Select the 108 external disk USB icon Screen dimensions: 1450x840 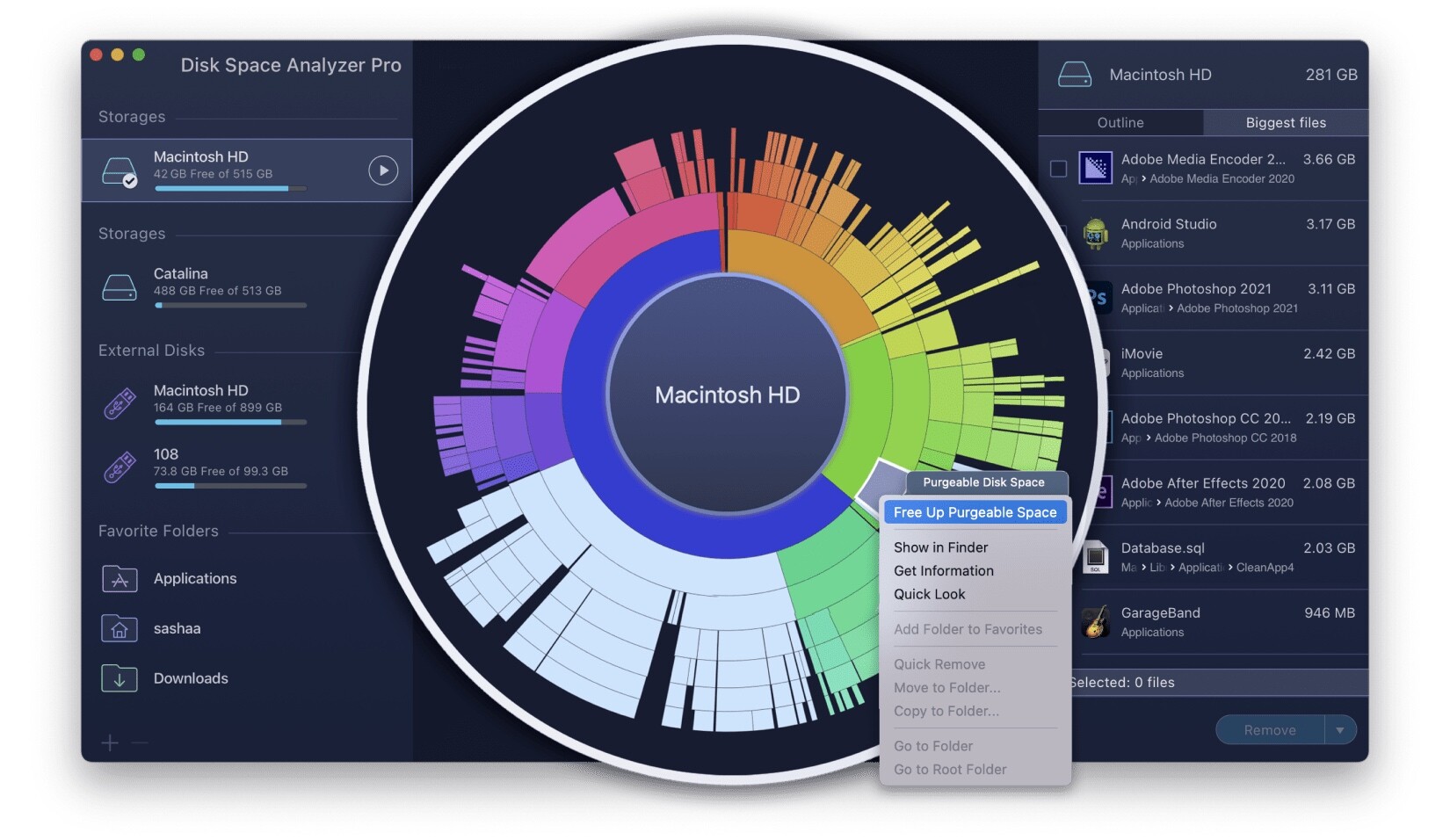[x=120, y=467]
